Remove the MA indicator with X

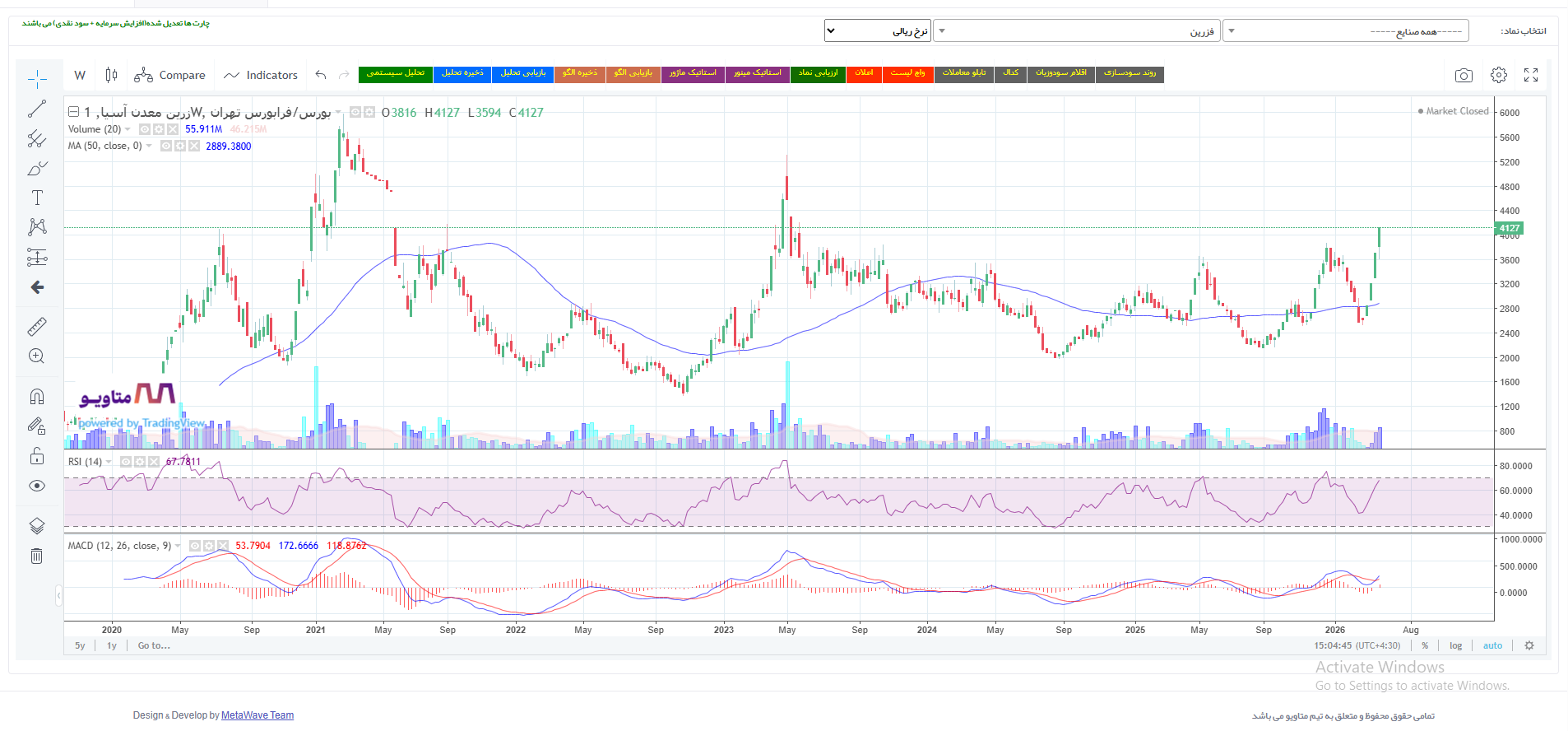point(194,146)
